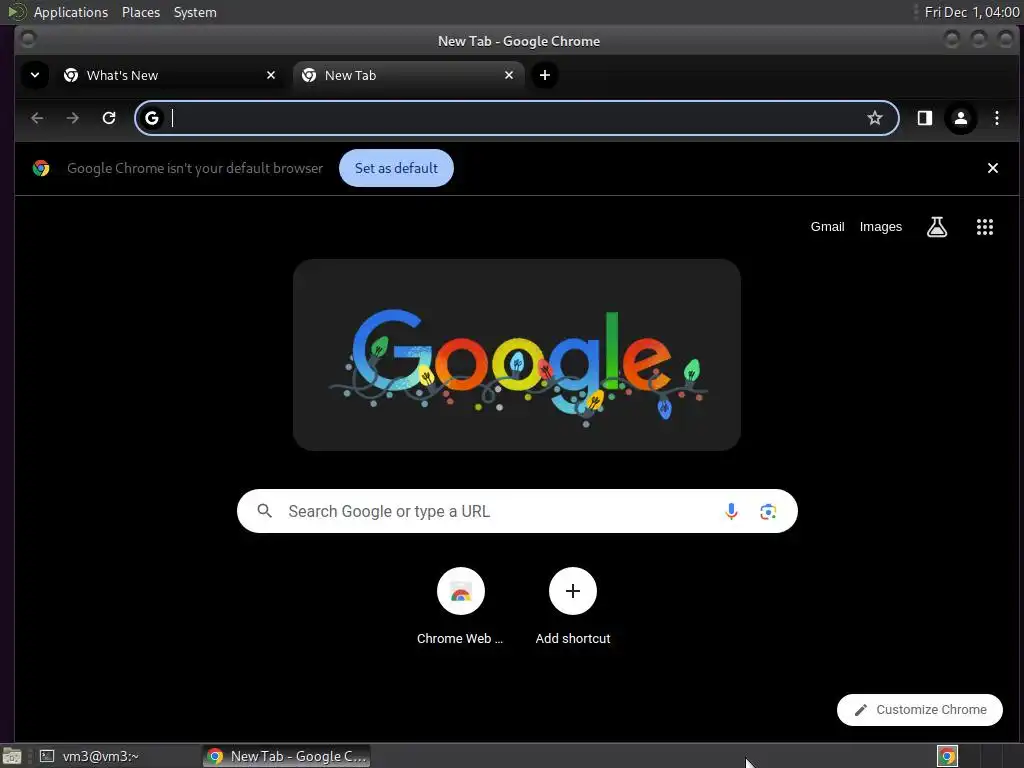
Task: Click Set as default button
Action: [x=396, y=168]
